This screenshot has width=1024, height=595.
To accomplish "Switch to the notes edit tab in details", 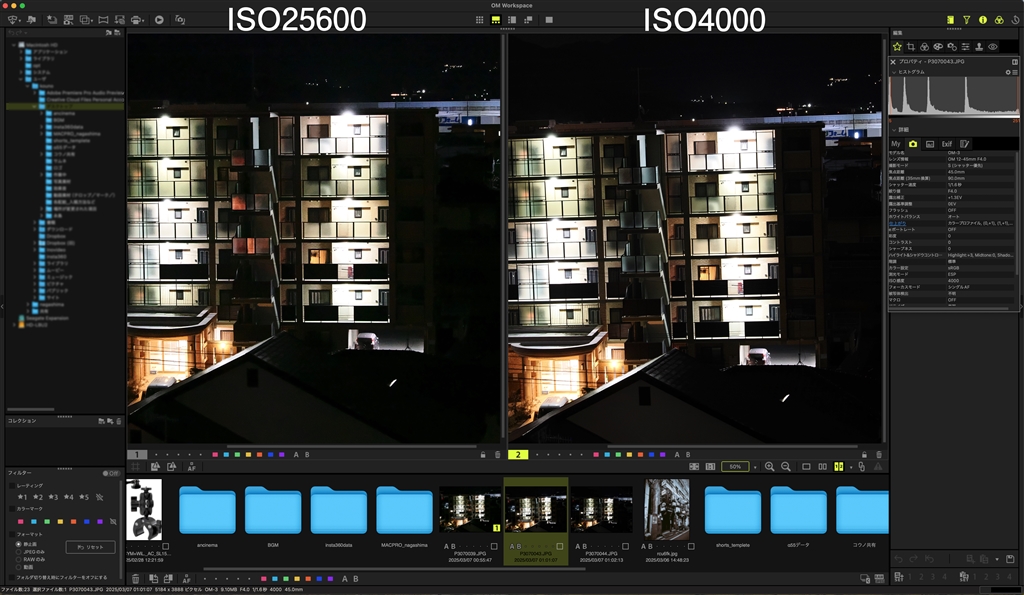I will [965, 144].
